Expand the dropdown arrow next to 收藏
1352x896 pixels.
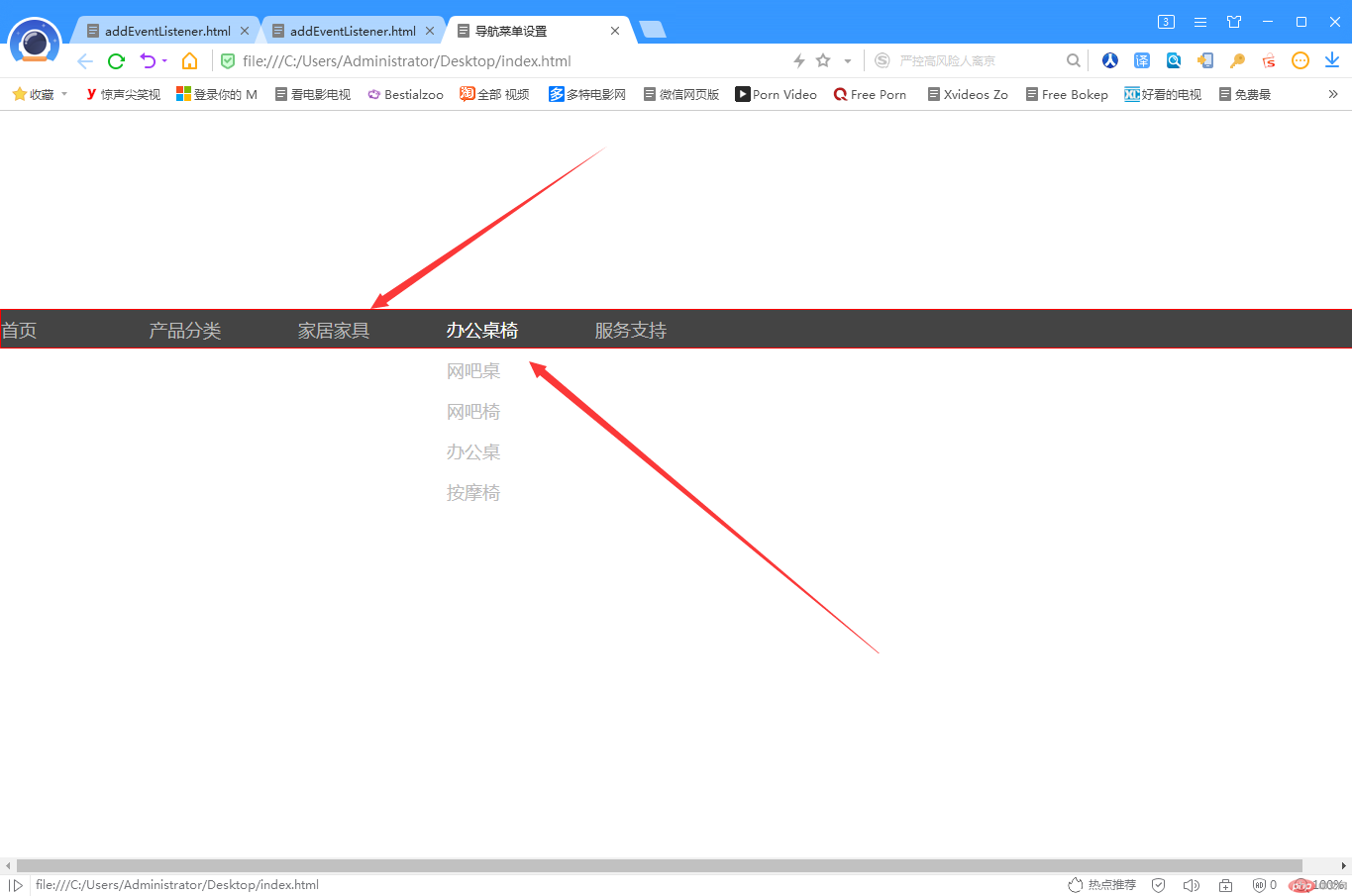tap(64, 94)
